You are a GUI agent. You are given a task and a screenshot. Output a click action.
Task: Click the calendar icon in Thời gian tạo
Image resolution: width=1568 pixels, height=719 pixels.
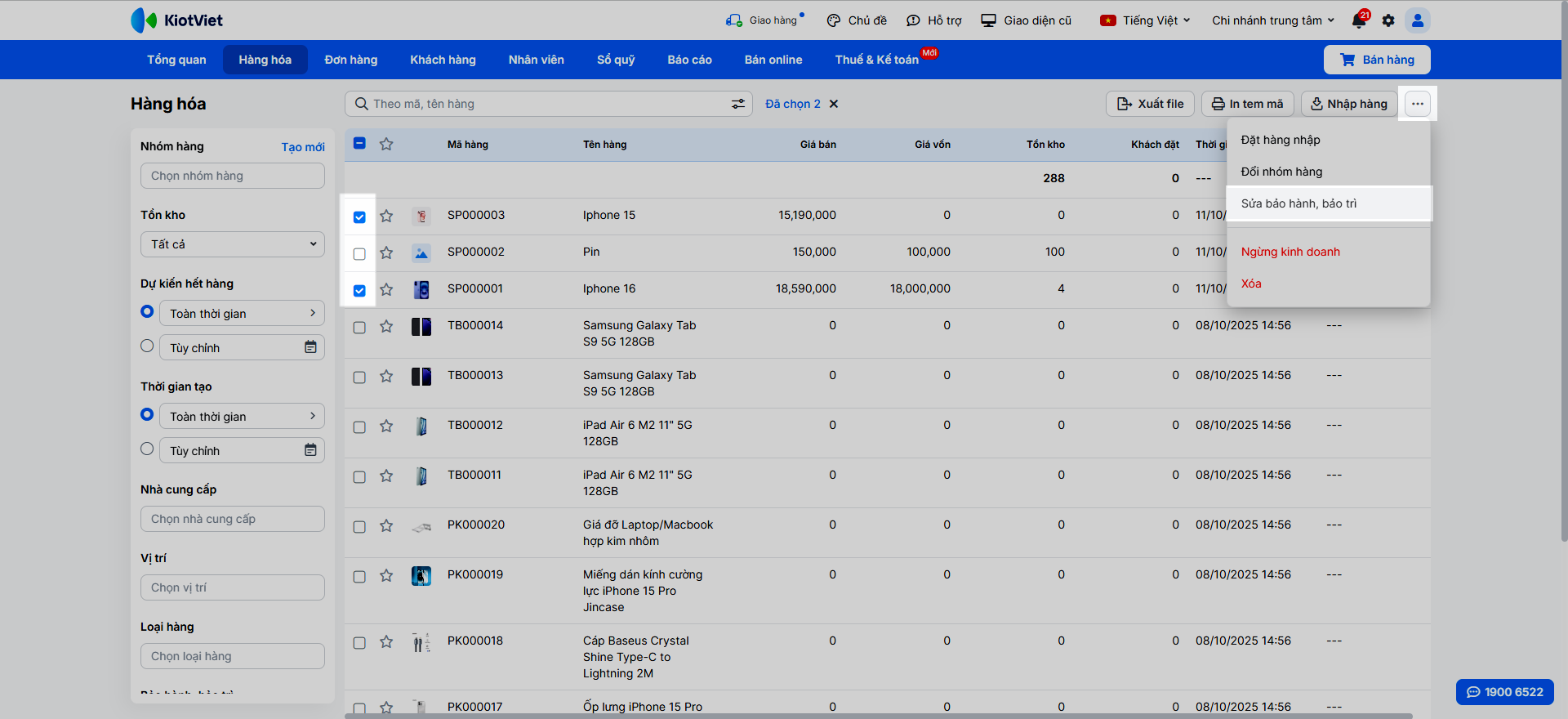coord(310,450)
